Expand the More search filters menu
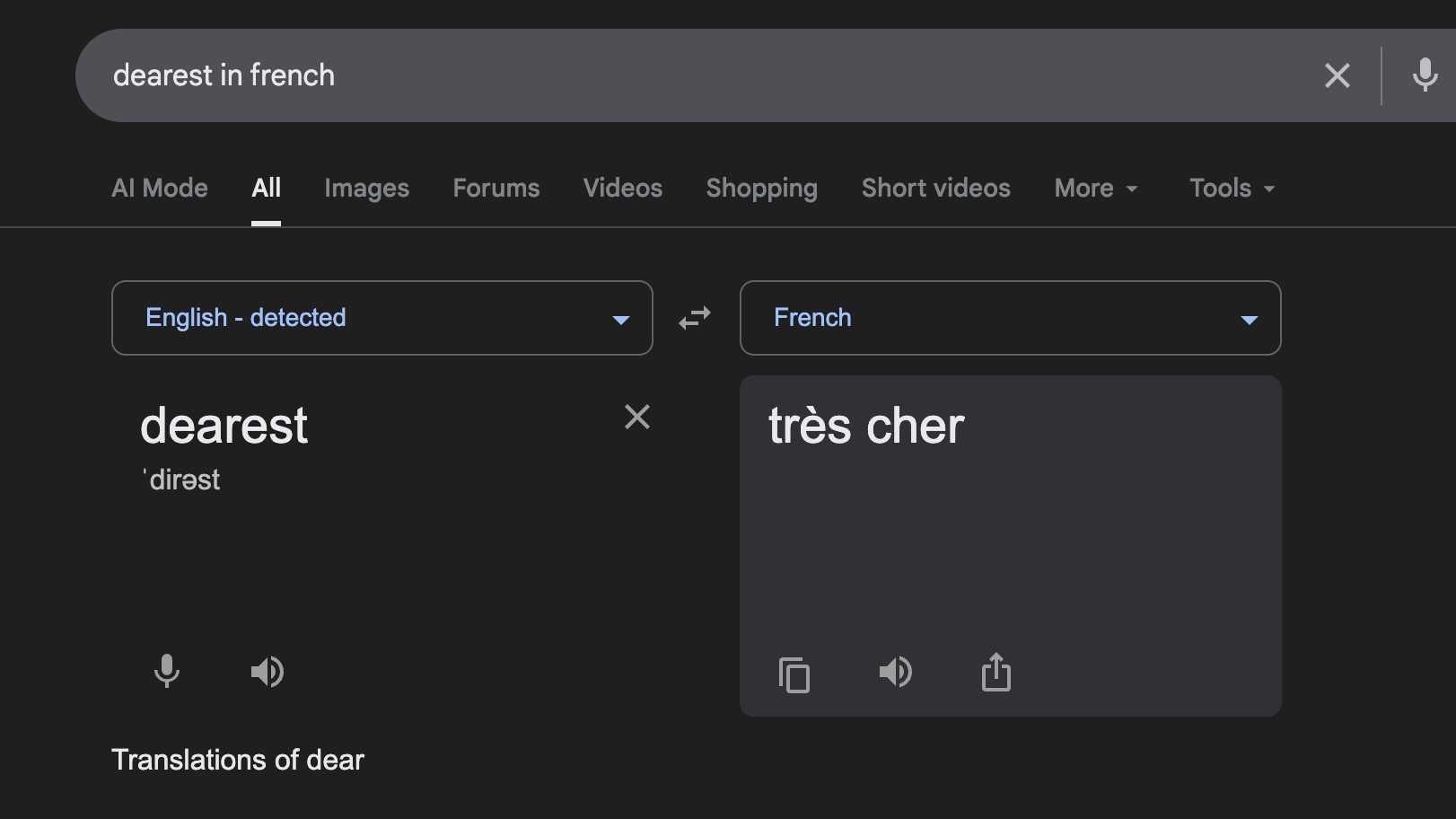 [1096, 189]
